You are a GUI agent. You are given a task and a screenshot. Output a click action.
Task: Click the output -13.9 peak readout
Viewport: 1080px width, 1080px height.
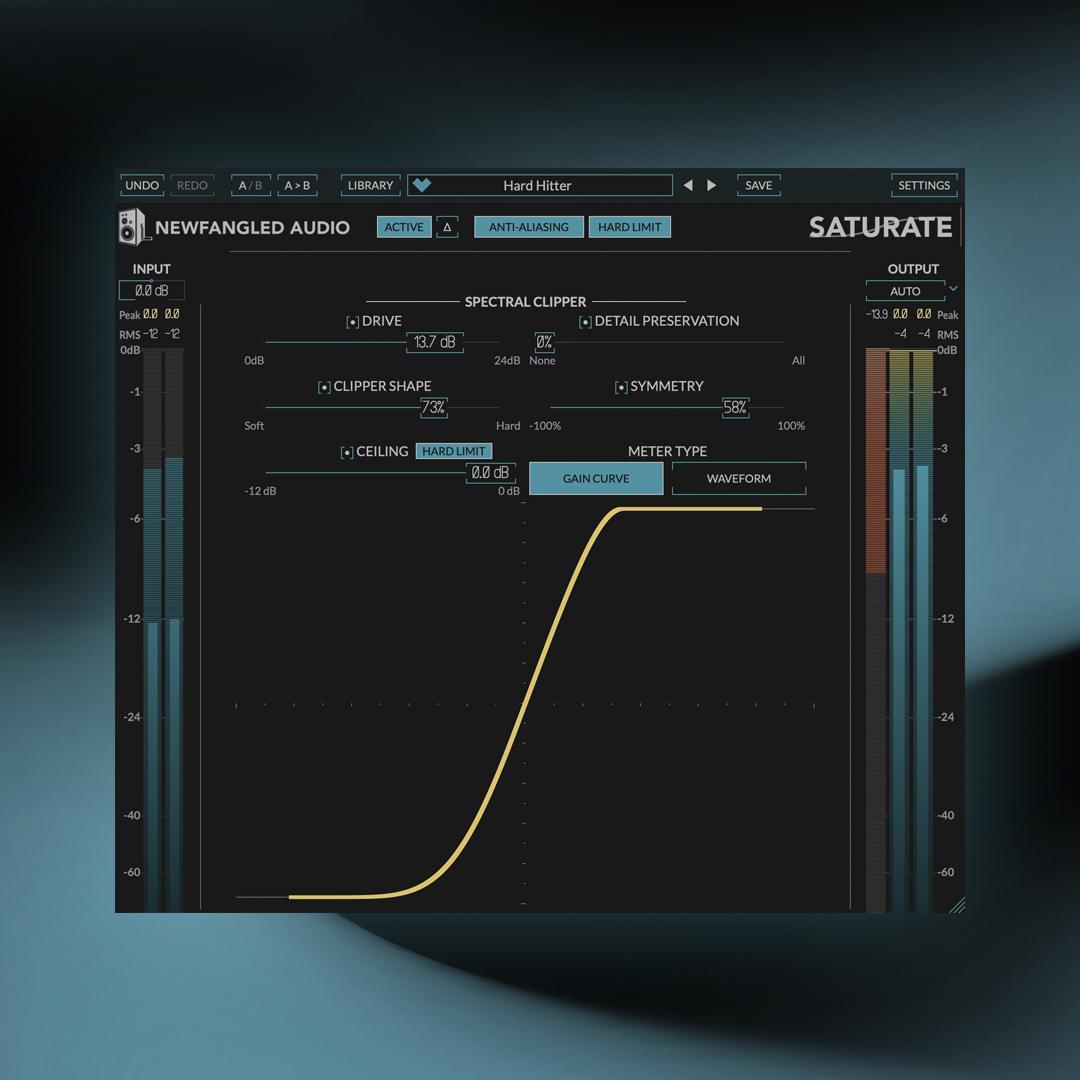[x=877, y=314]
